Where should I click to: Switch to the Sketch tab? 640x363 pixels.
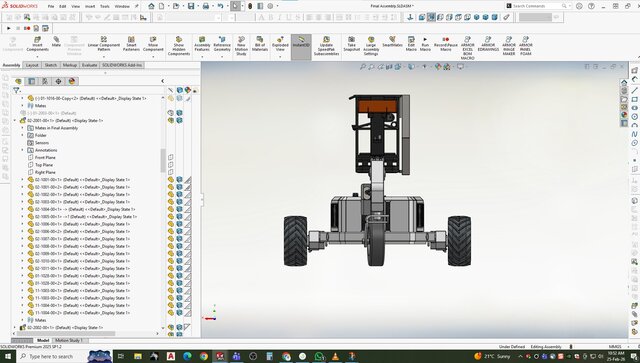pos(51,65)
